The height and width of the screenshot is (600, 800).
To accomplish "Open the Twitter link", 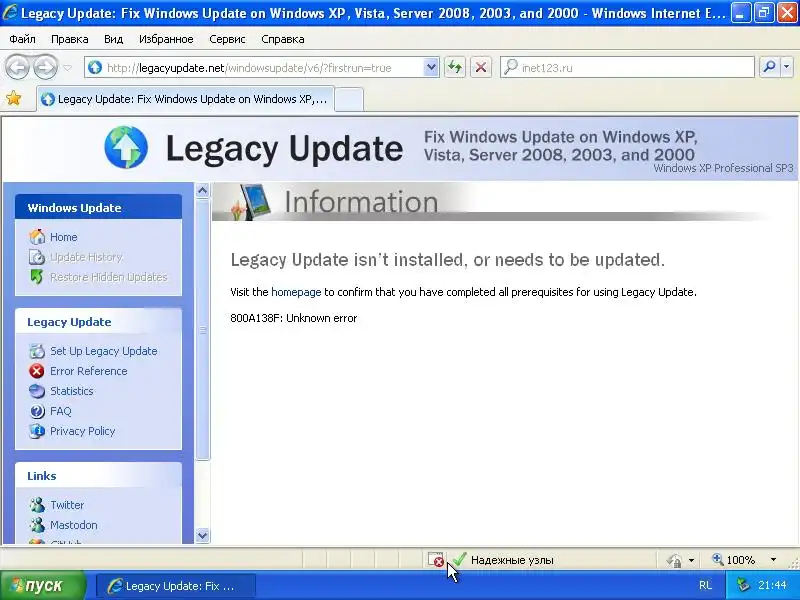I will pos(67,505).
